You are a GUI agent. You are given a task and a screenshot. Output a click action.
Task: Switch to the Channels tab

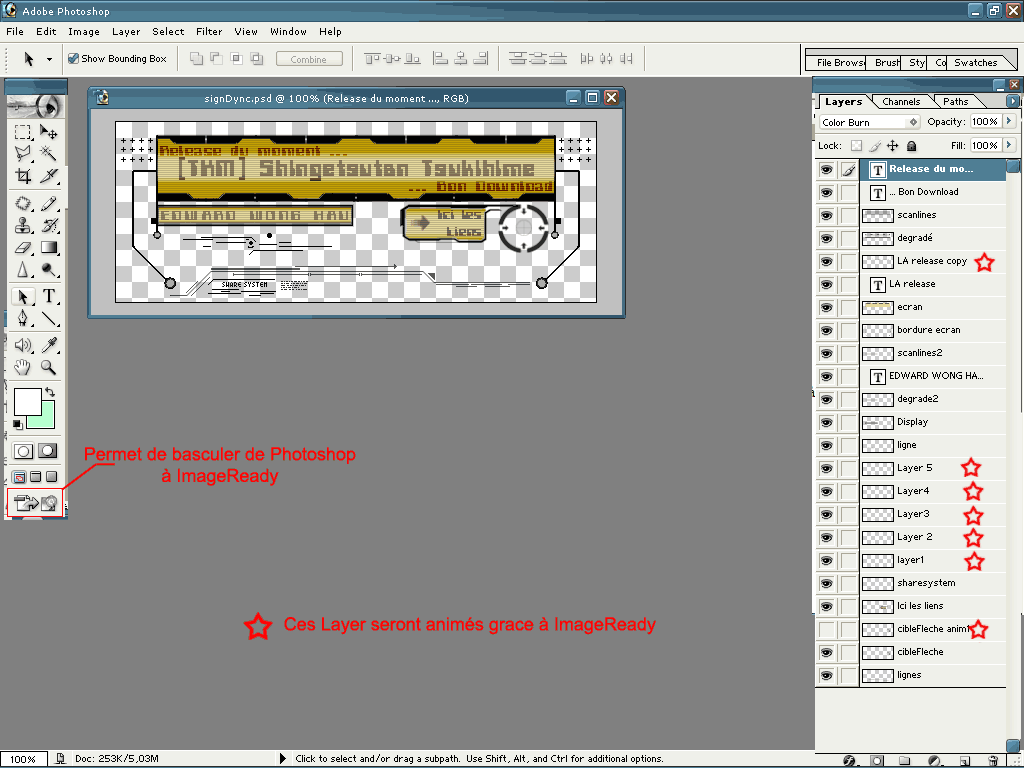pos(901,102)
